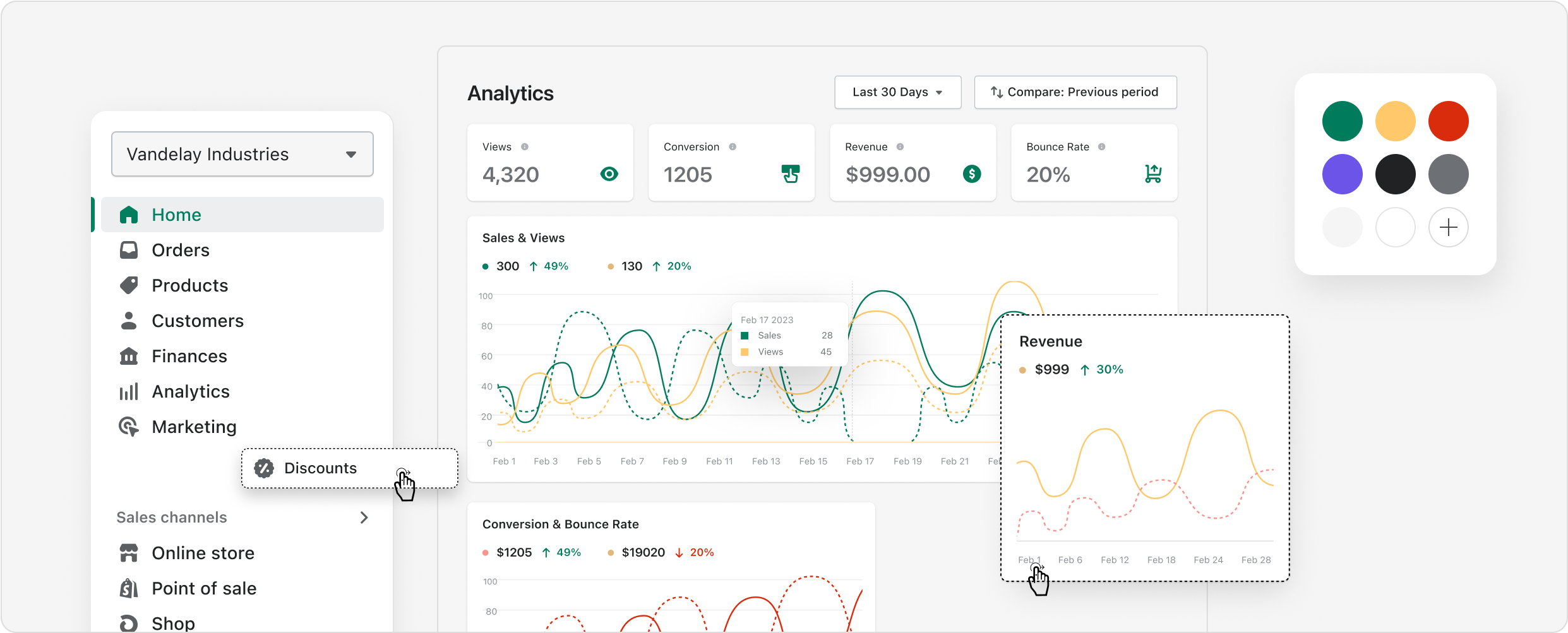Click the Products tag icon
The height and width of the screenshot is (633, 1568).
[129, 285]
